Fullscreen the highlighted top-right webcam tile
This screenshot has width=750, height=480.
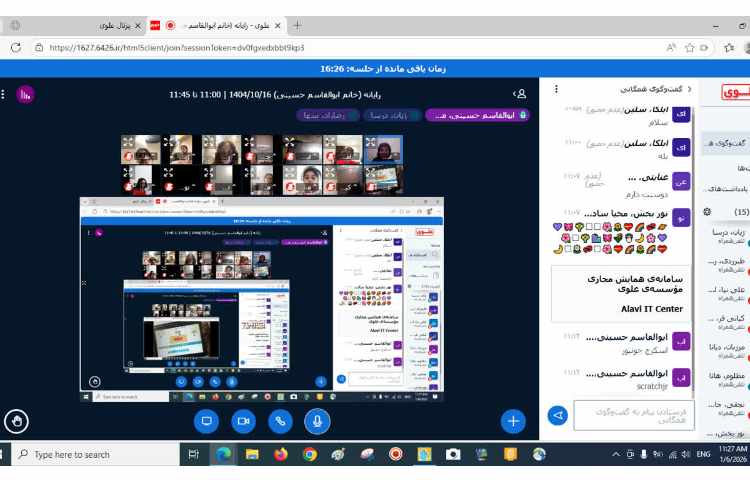[x=371, y=142]
